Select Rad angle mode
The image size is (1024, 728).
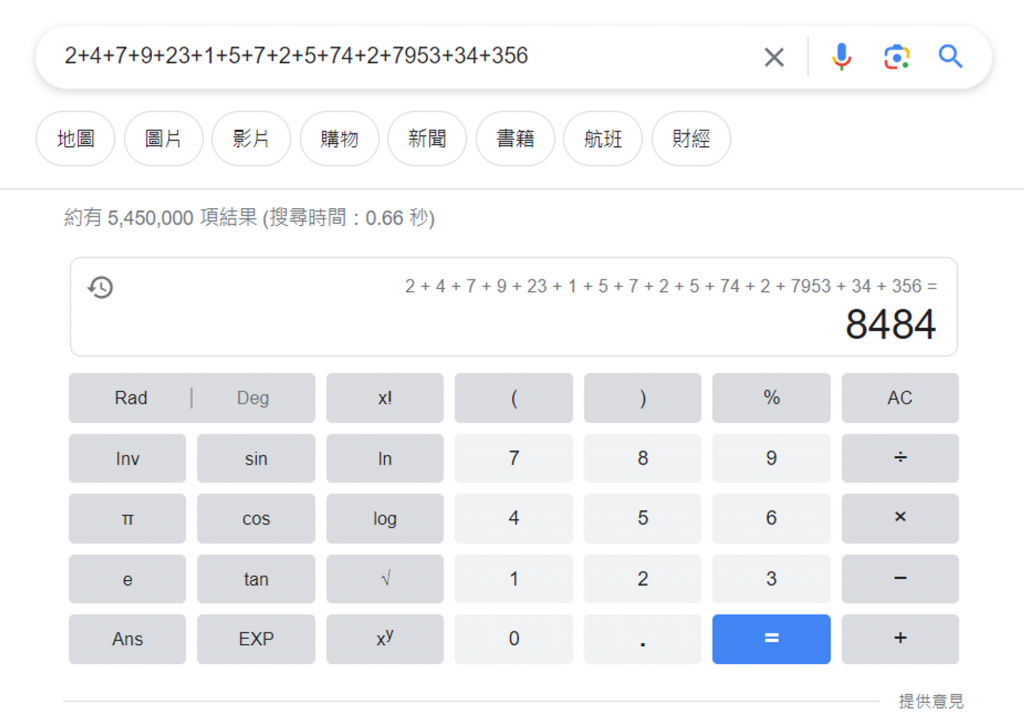point(131,398)
